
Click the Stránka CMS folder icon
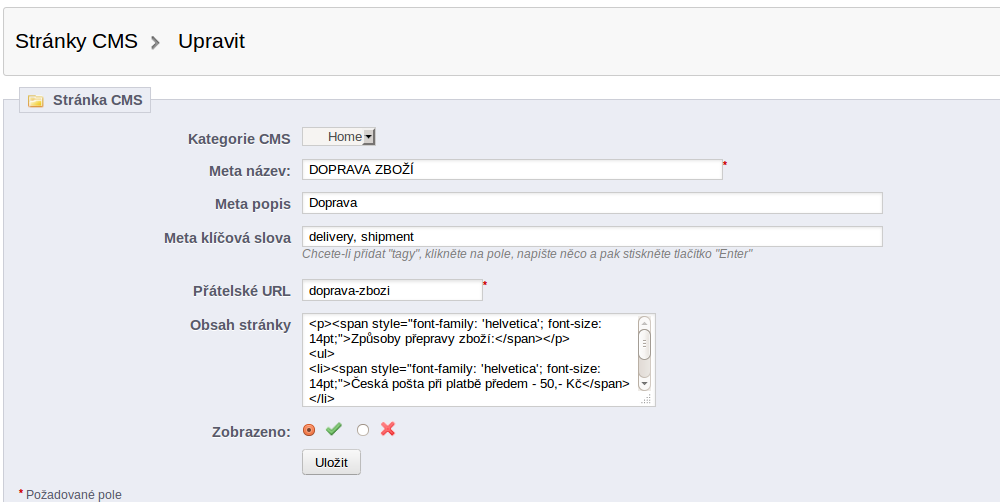[36, 101]
